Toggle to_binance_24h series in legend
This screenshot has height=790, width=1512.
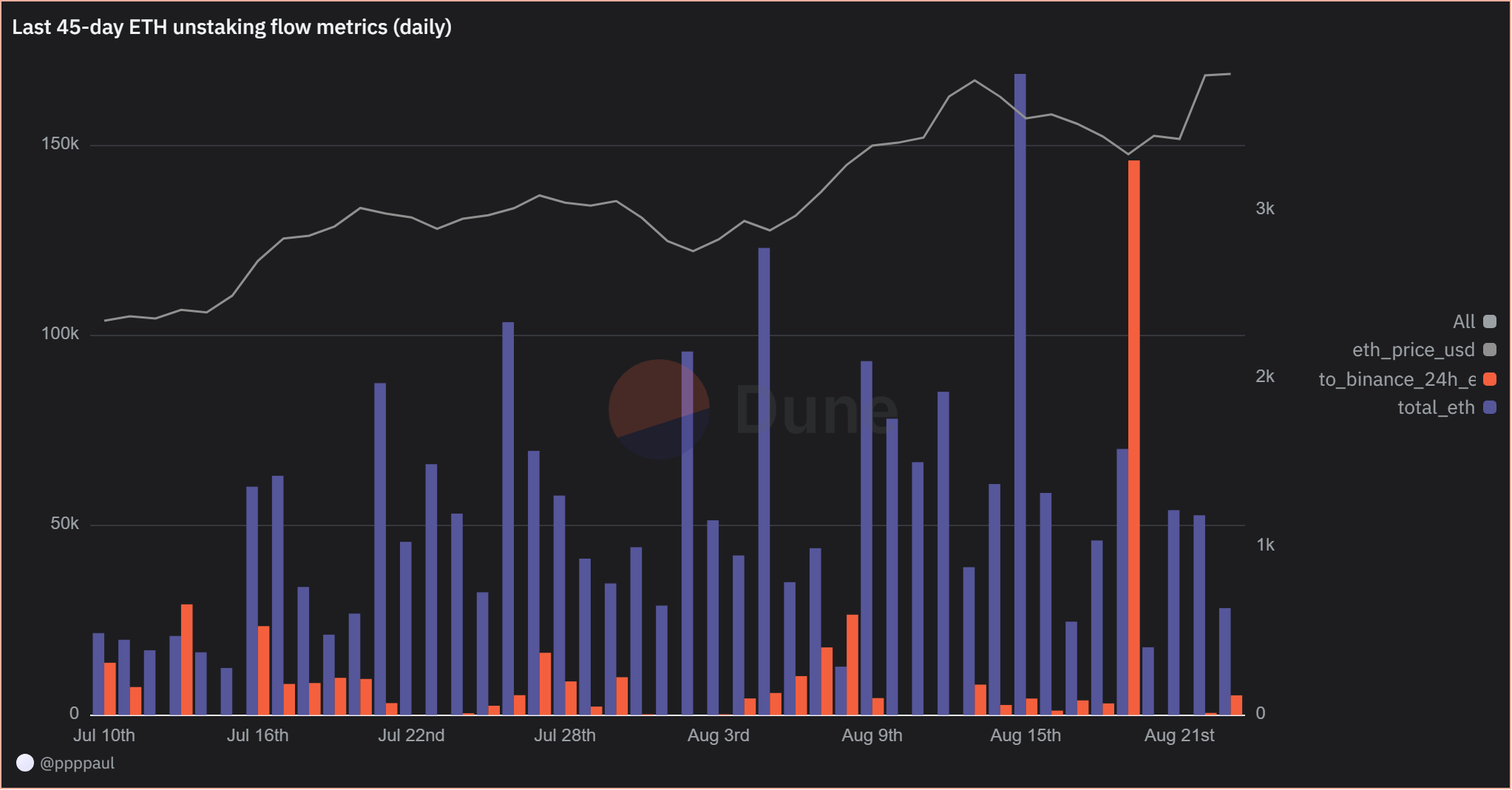click(x=1490, y=379)
